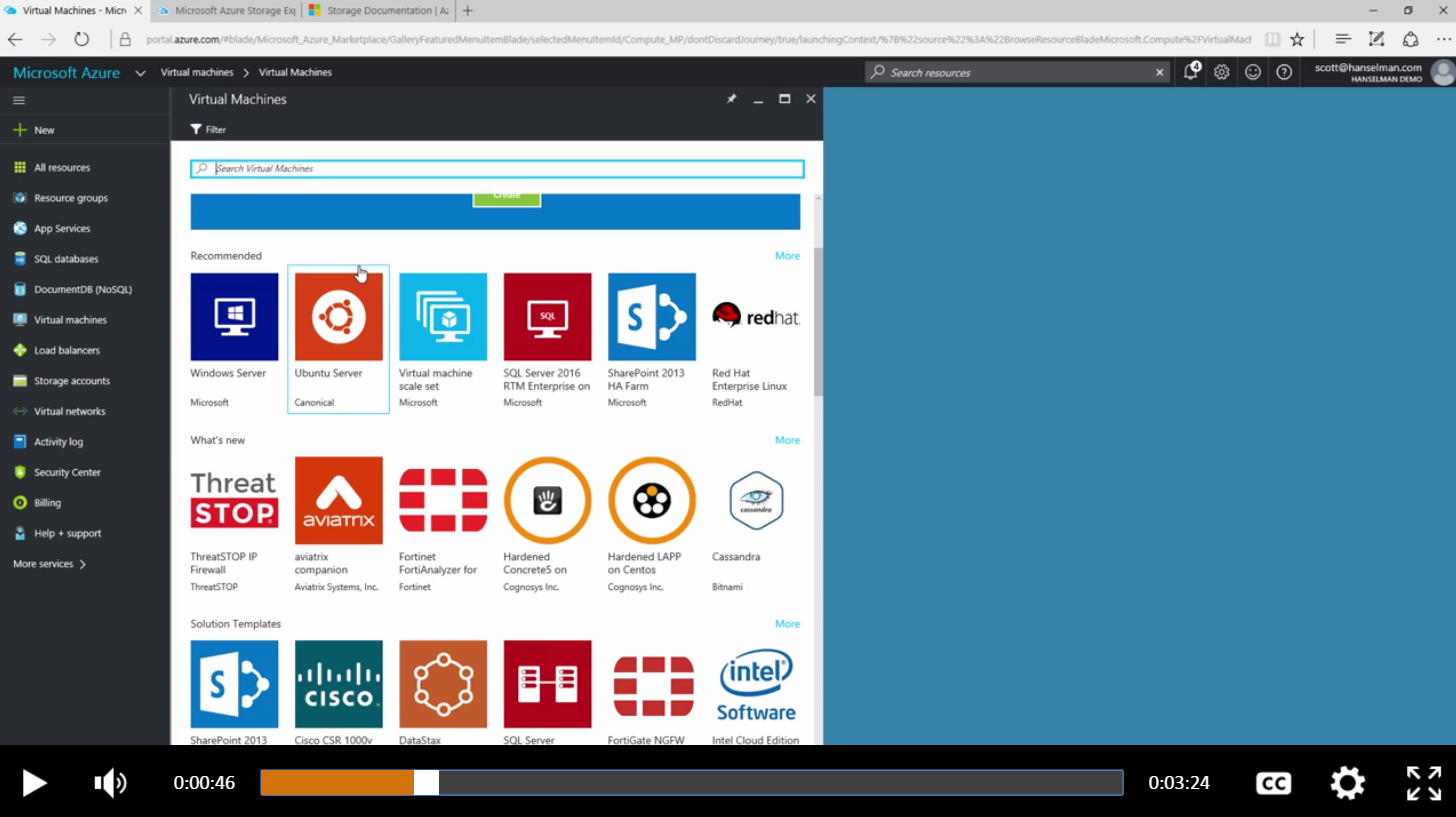This screenshot has width=1456, height=817.
Task: Expand More services in sidebar
Action: tap(49, 564)
